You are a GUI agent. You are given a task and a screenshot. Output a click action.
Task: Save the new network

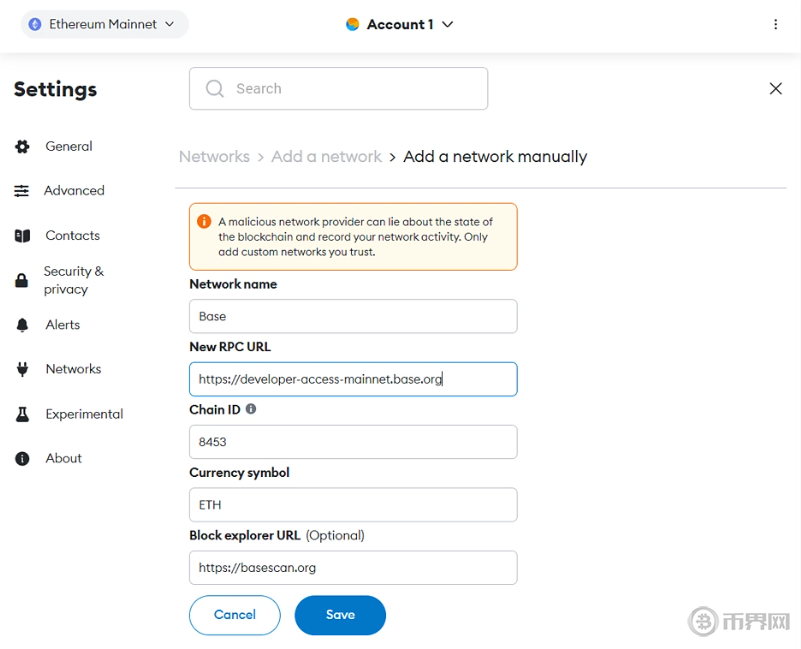[x=340, y=615]
